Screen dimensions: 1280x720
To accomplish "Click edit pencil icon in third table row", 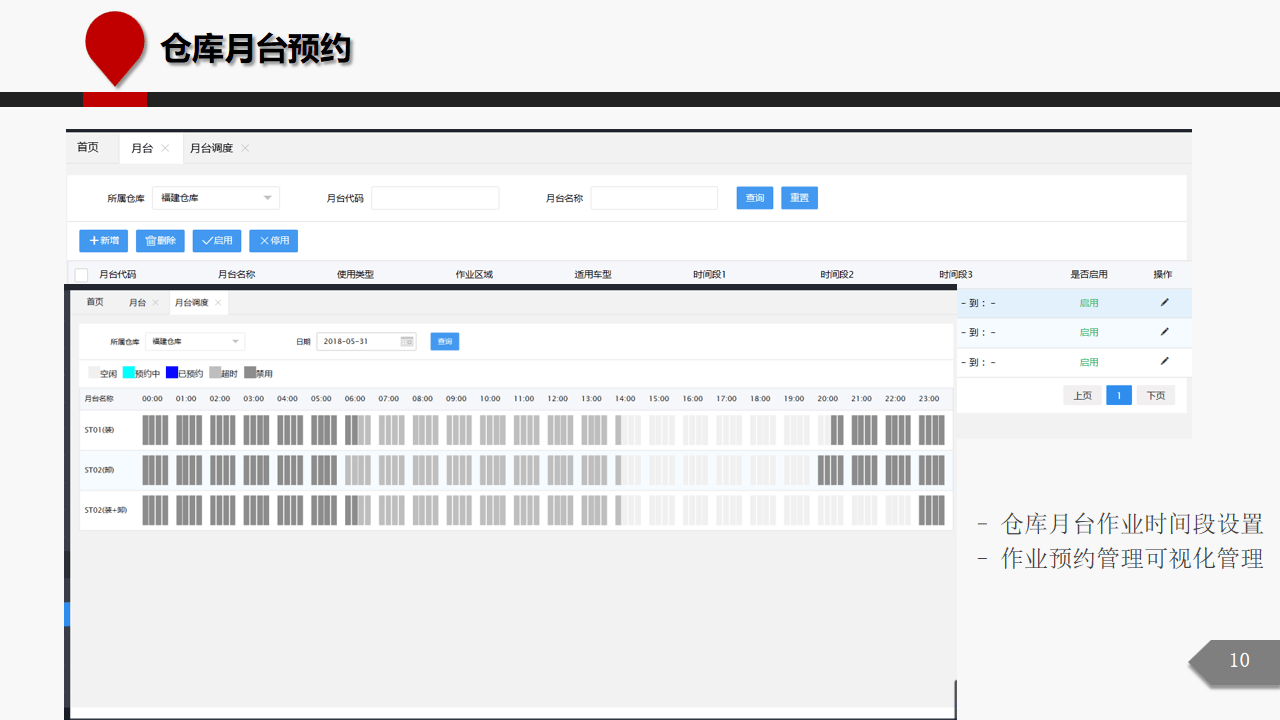I will coord(1164,361).
